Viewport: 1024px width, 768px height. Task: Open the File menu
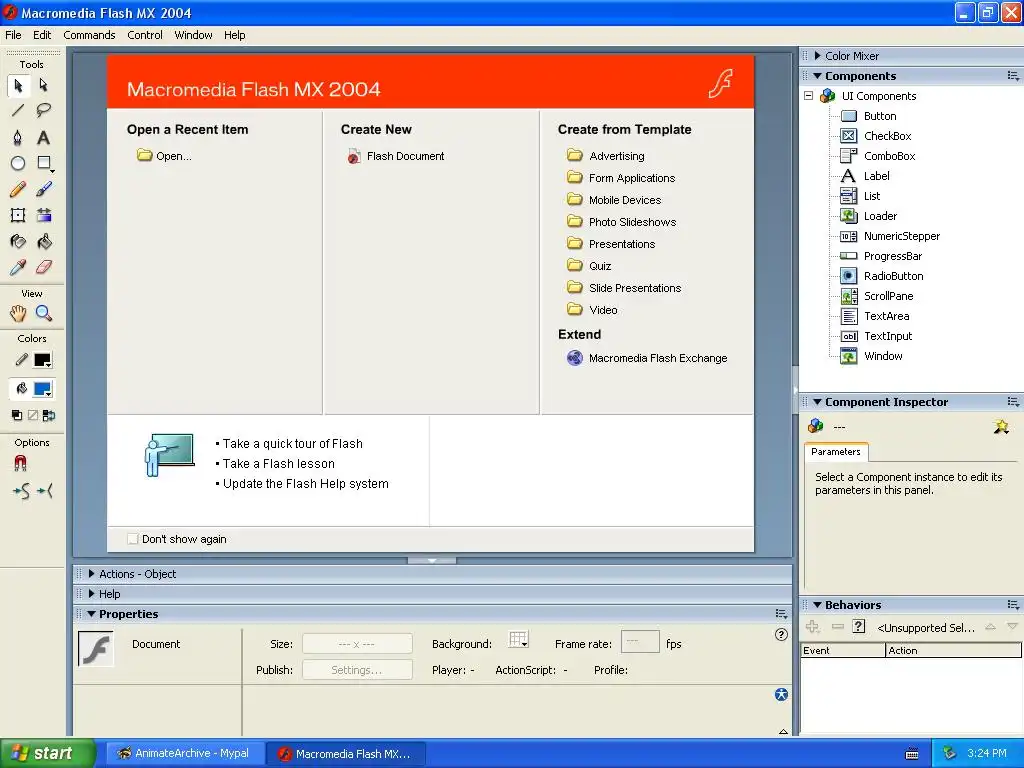coord(13,35)
